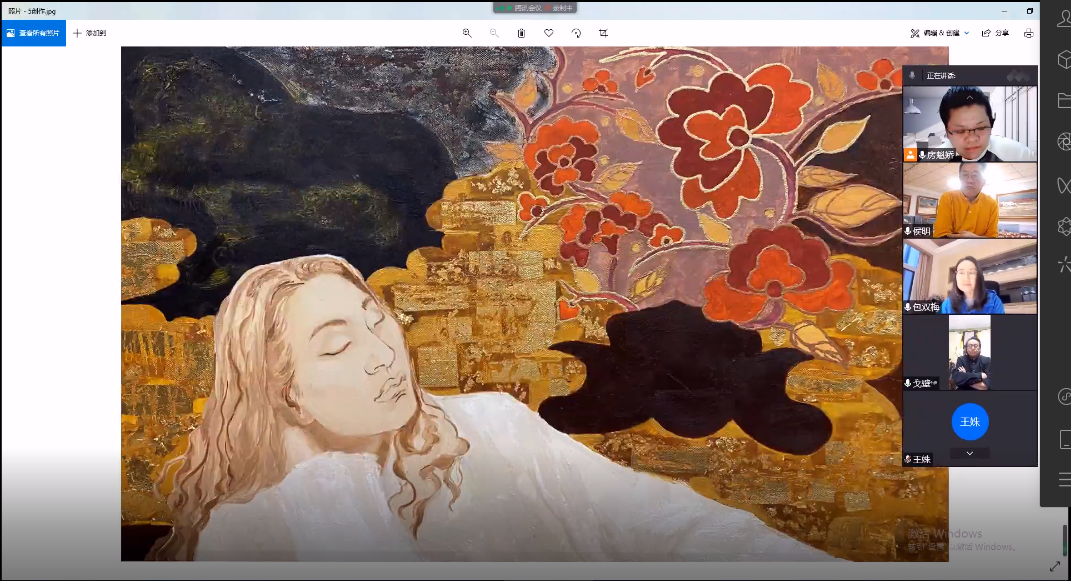Open the folder icon in right sidebar
The image size is (1071, 581).
point(1063,100)
